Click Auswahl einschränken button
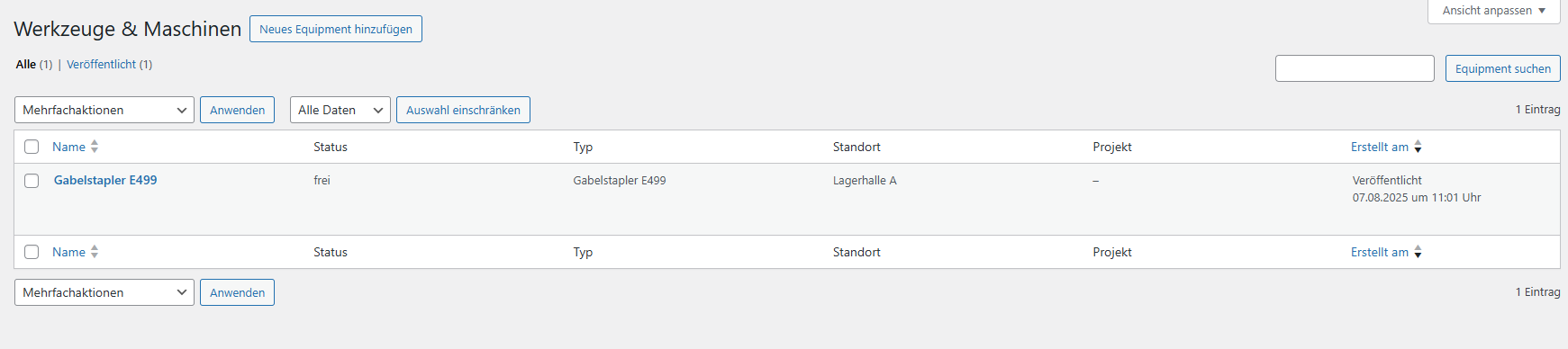Screen dimensions: 1568x349 click(463, 110)
